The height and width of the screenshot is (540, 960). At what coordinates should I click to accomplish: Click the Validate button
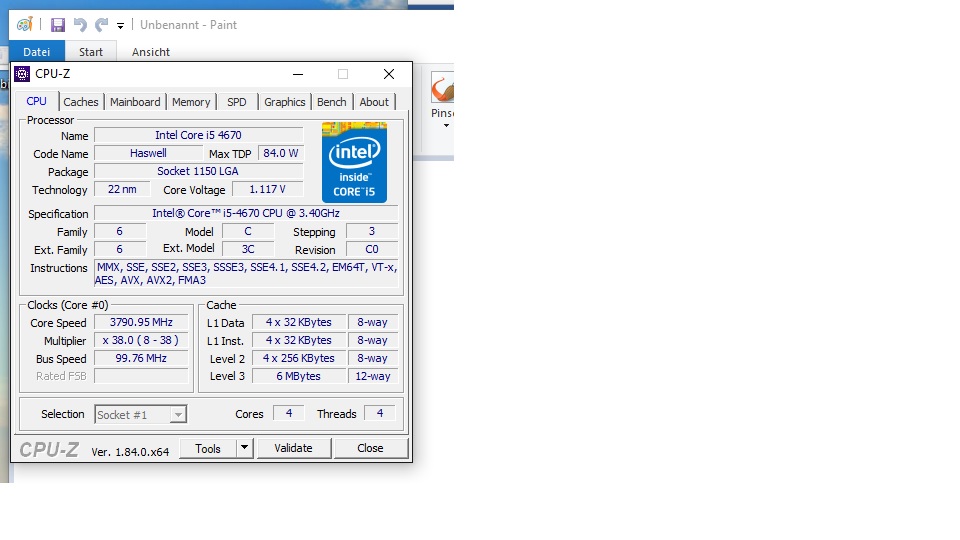[x=294, y=448]
